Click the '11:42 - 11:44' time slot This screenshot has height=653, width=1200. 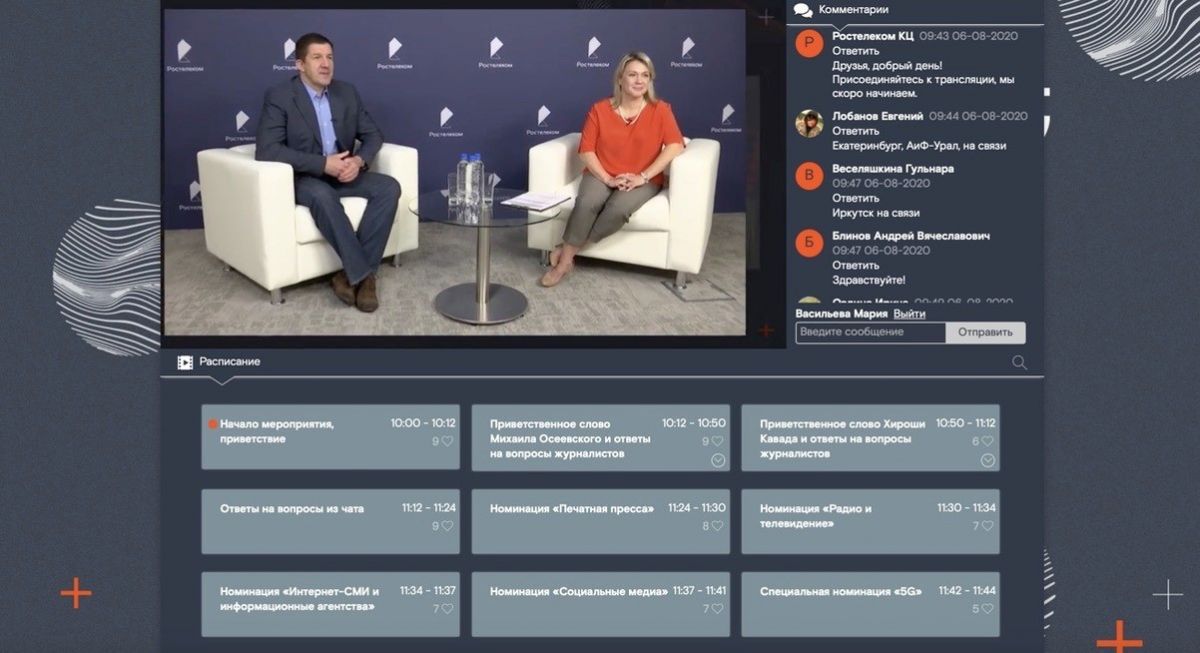click(x=967, y=591)
